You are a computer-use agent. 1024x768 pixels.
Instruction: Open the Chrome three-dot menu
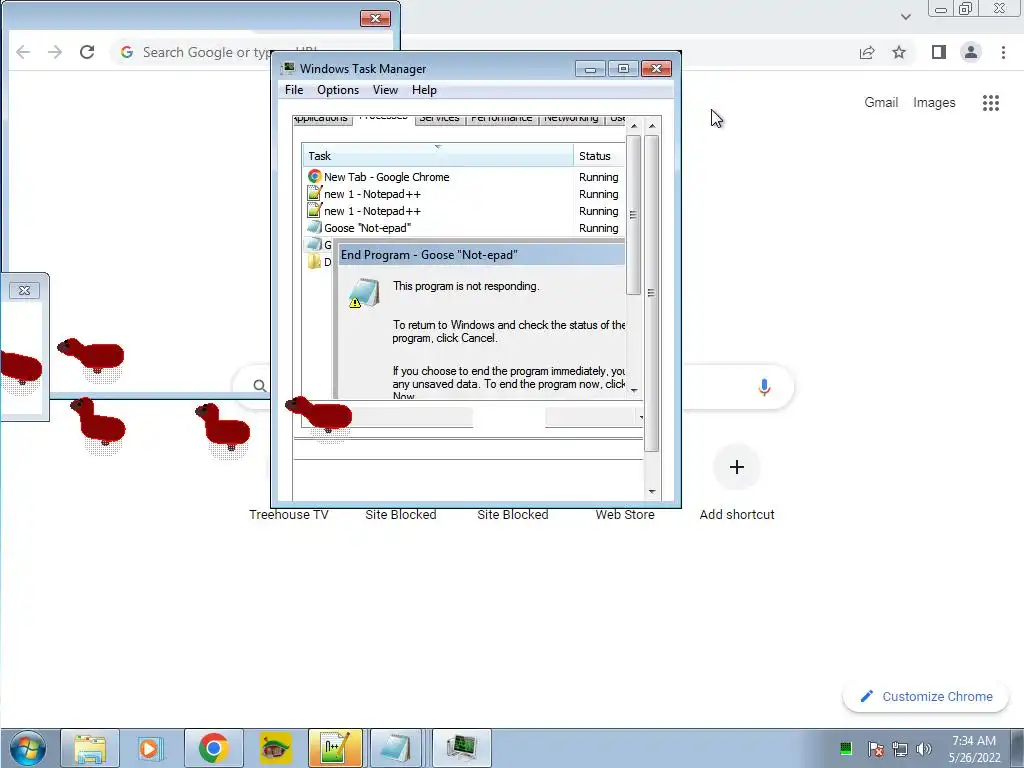tap(1003, 52)
